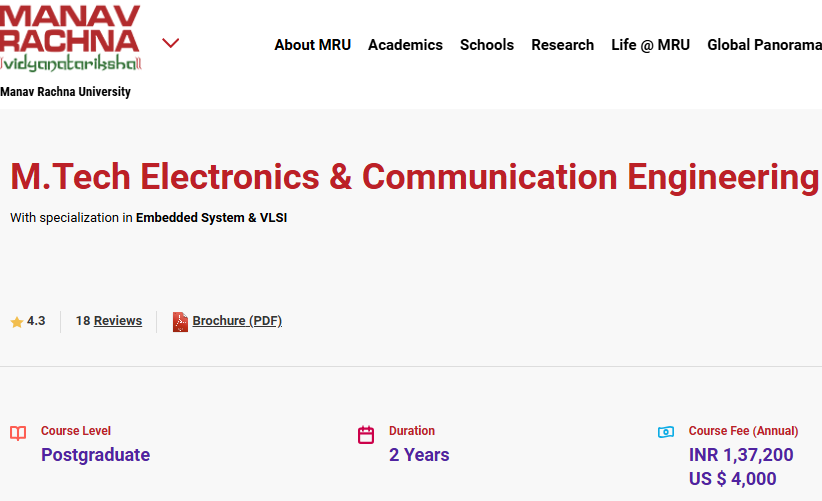822x501 pixels.
Task: Click the Embedded System & VLSI specialization text
Action: click(x=211, y=218)
